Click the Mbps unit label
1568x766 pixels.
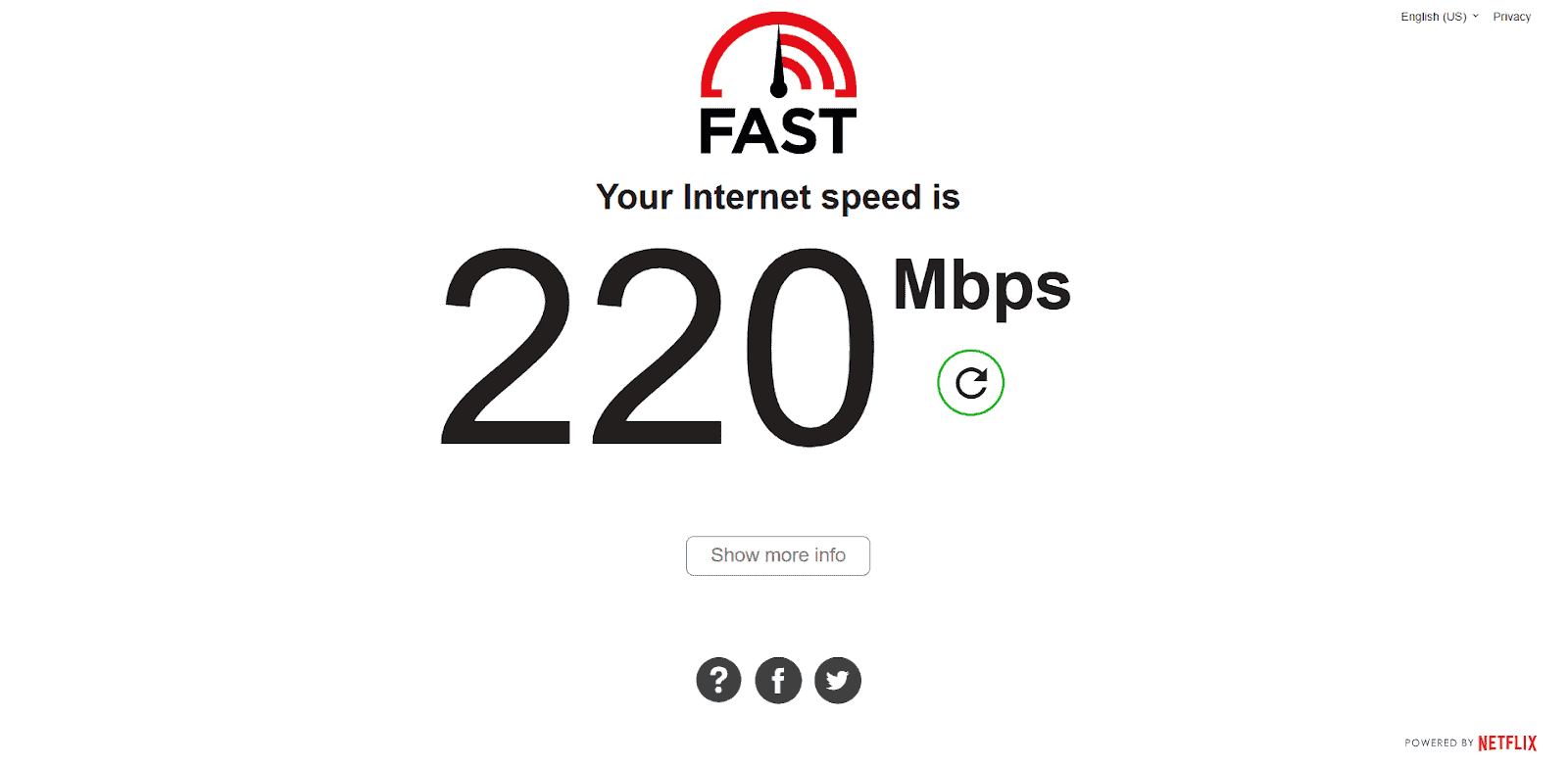[981, 285]
